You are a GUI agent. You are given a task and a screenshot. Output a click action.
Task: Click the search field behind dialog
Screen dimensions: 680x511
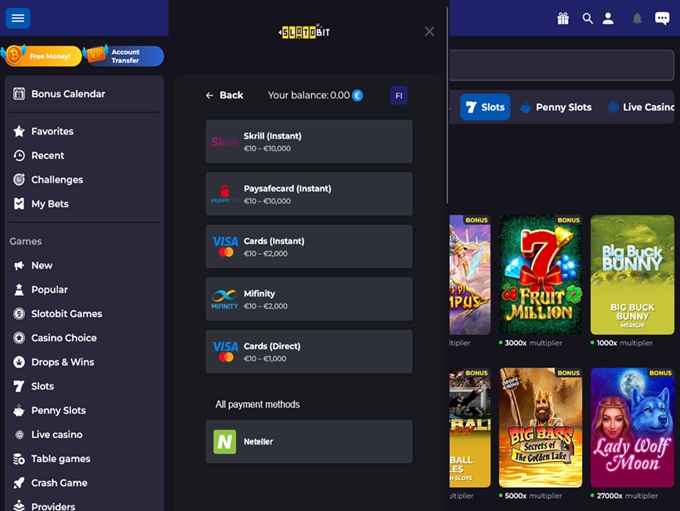562,65
